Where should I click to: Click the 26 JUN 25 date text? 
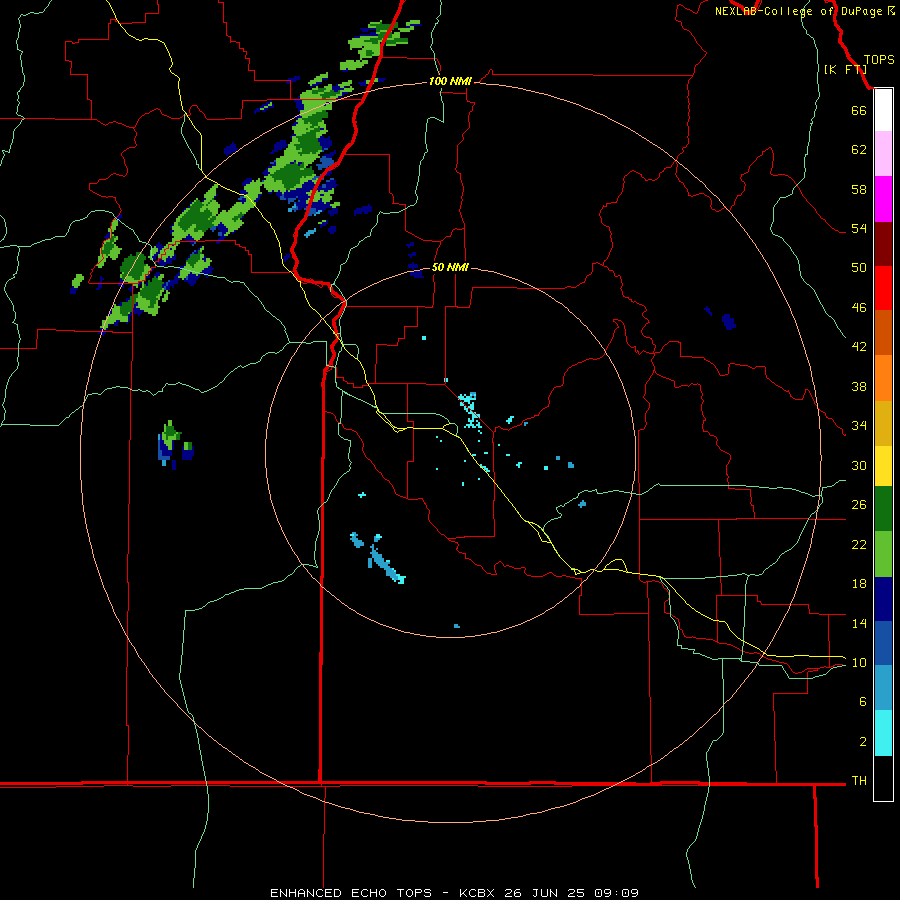(x=545, y=893)
